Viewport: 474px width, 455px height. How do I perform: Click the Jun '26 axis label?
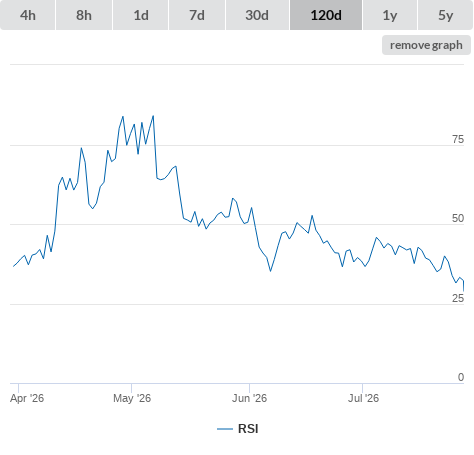[250, 398]
